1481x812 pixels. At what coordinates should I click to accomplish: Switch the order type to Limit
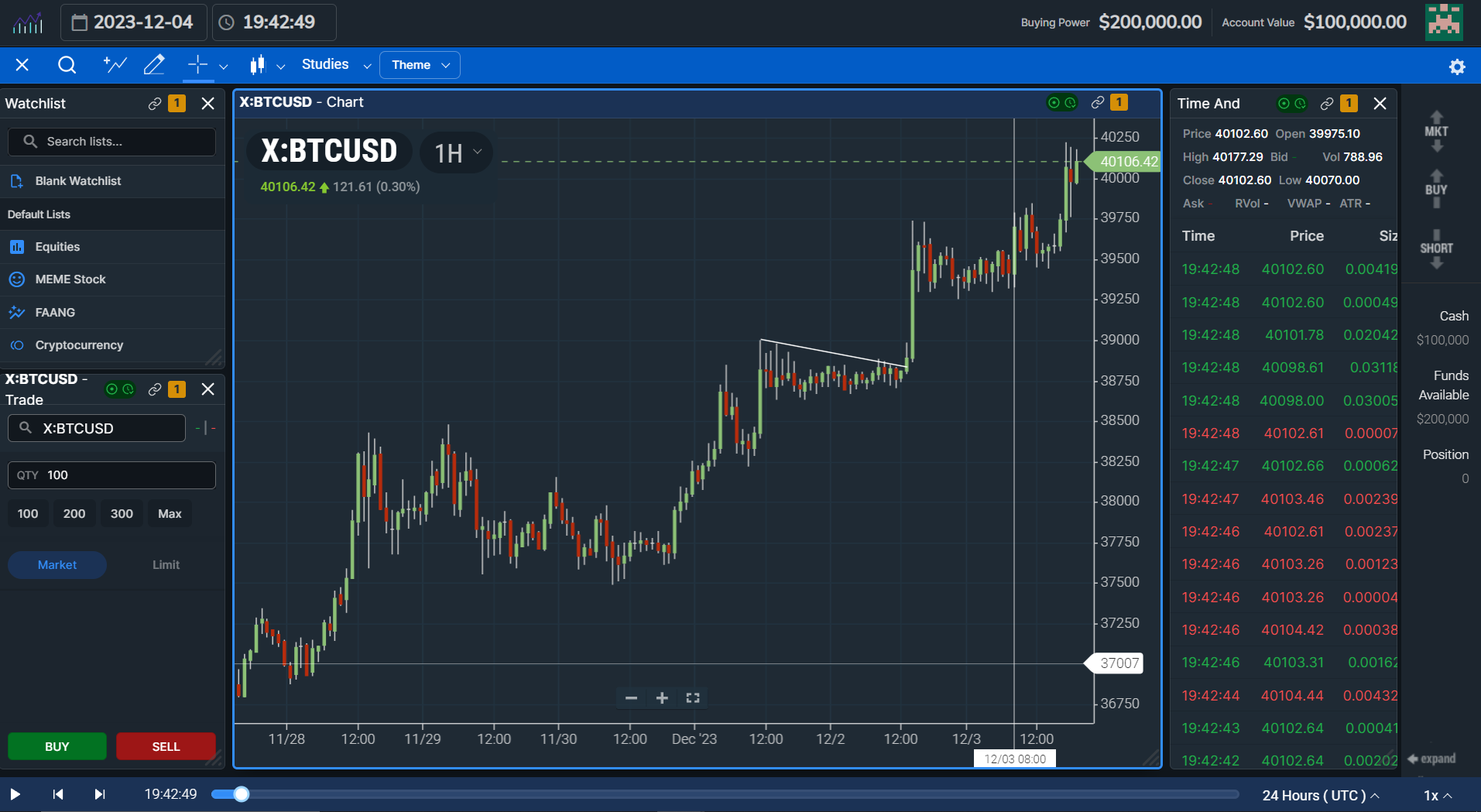pos(165,565)
